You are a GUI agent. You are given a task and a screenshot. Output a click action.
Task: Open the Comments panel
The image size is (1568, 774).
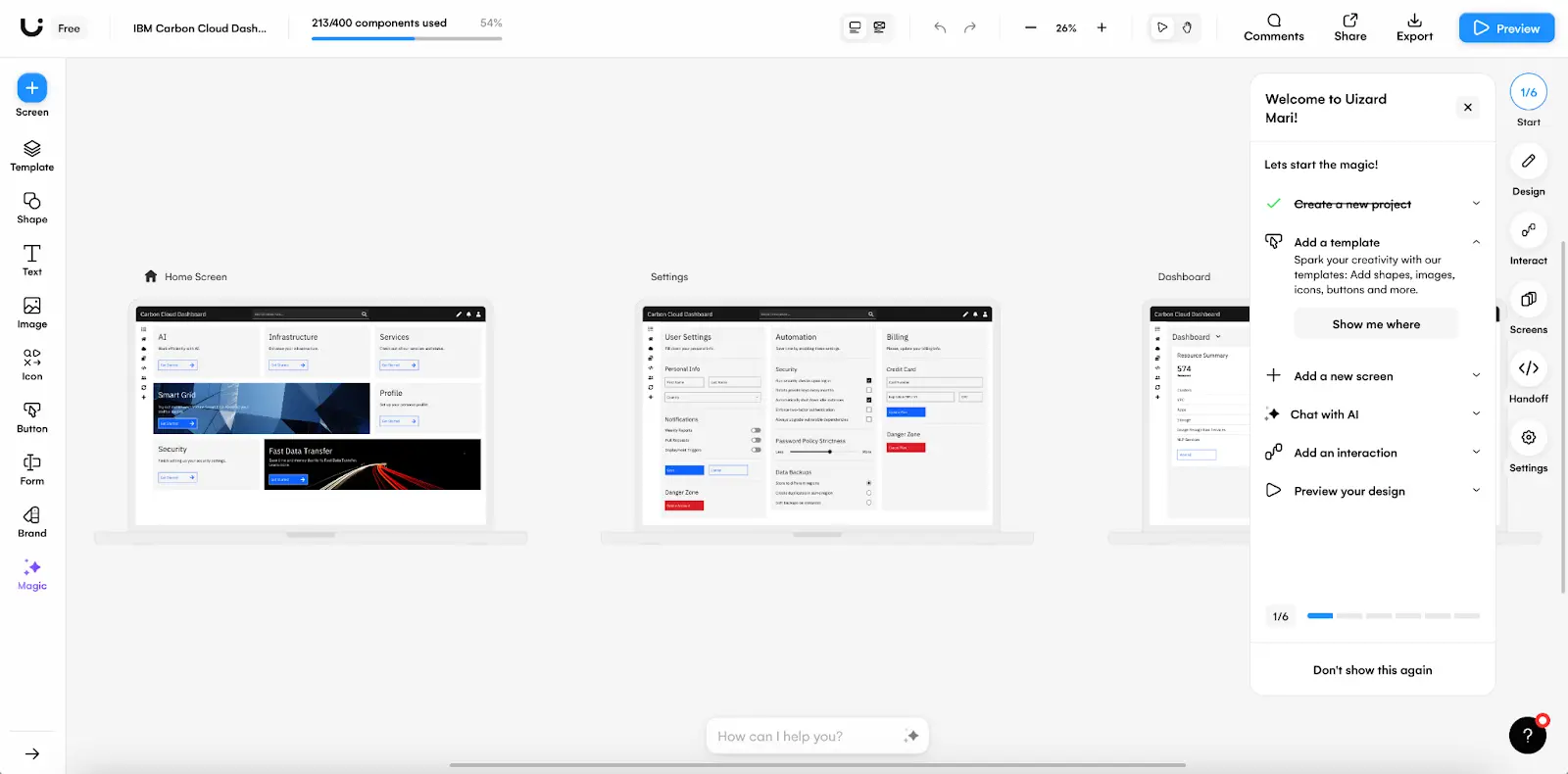point(1274,27)
